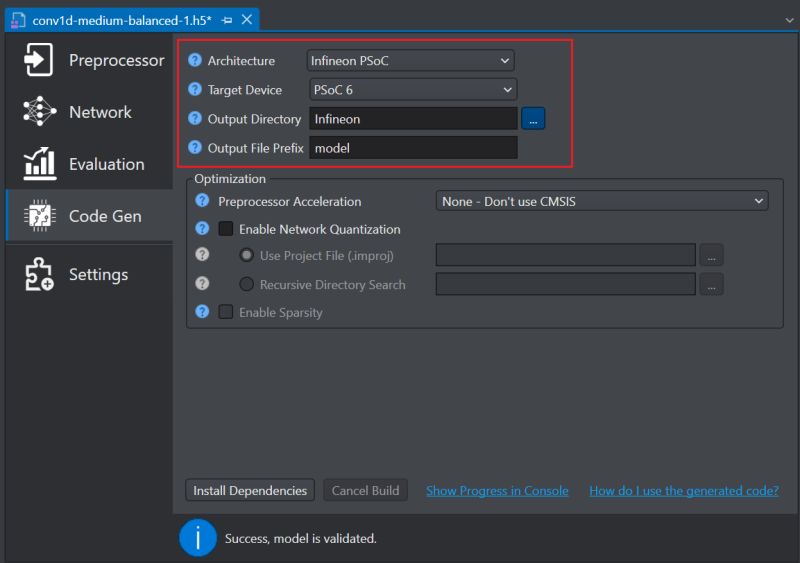Click the Output File Prefix field
The width and height of the screenshot is (800, 563).
click(413, 148)
